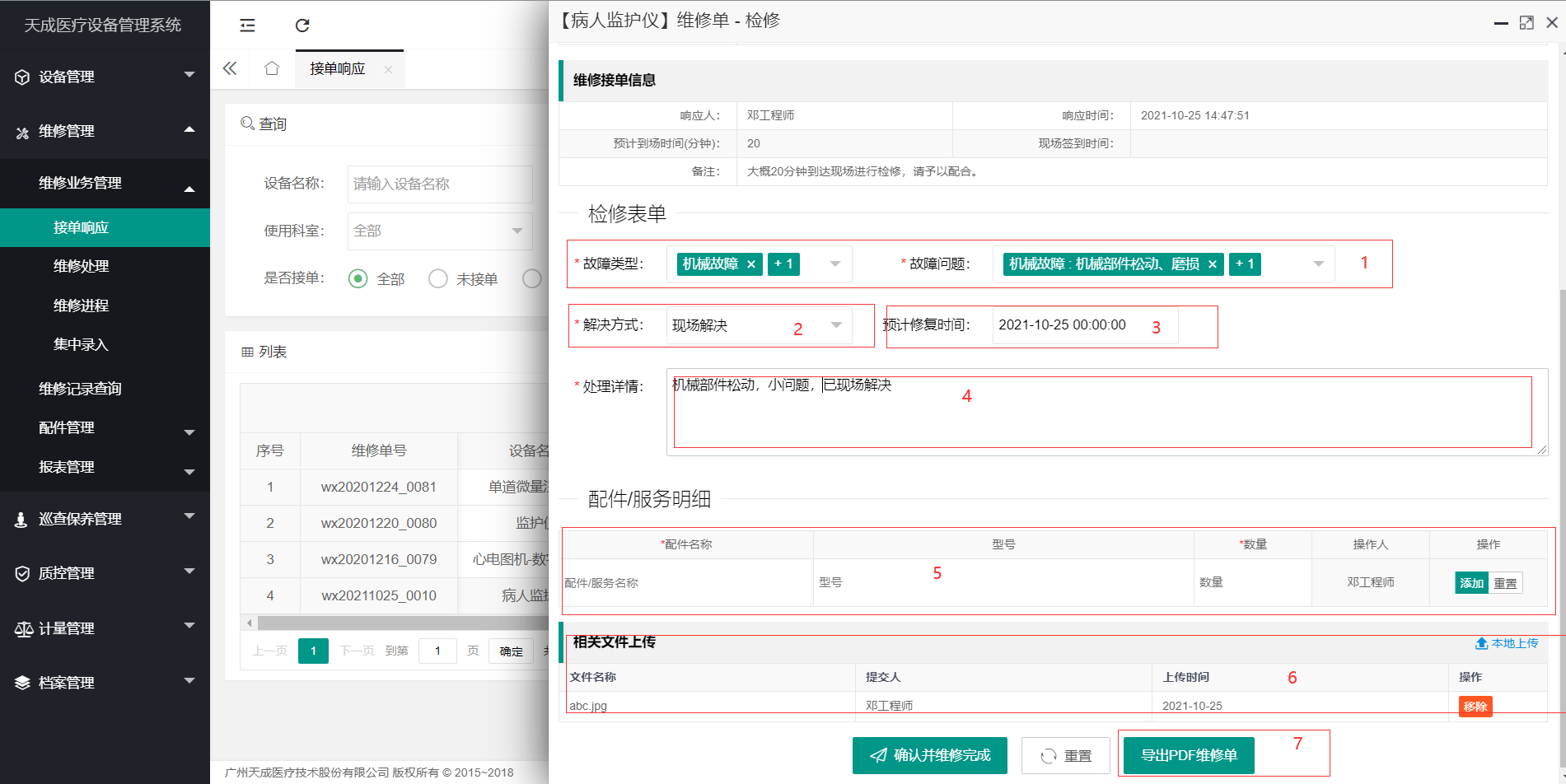This screenshot has width=1566, height=784.
Task: Click the 本地上传 upload link
Action: (x=1507, y=643)
